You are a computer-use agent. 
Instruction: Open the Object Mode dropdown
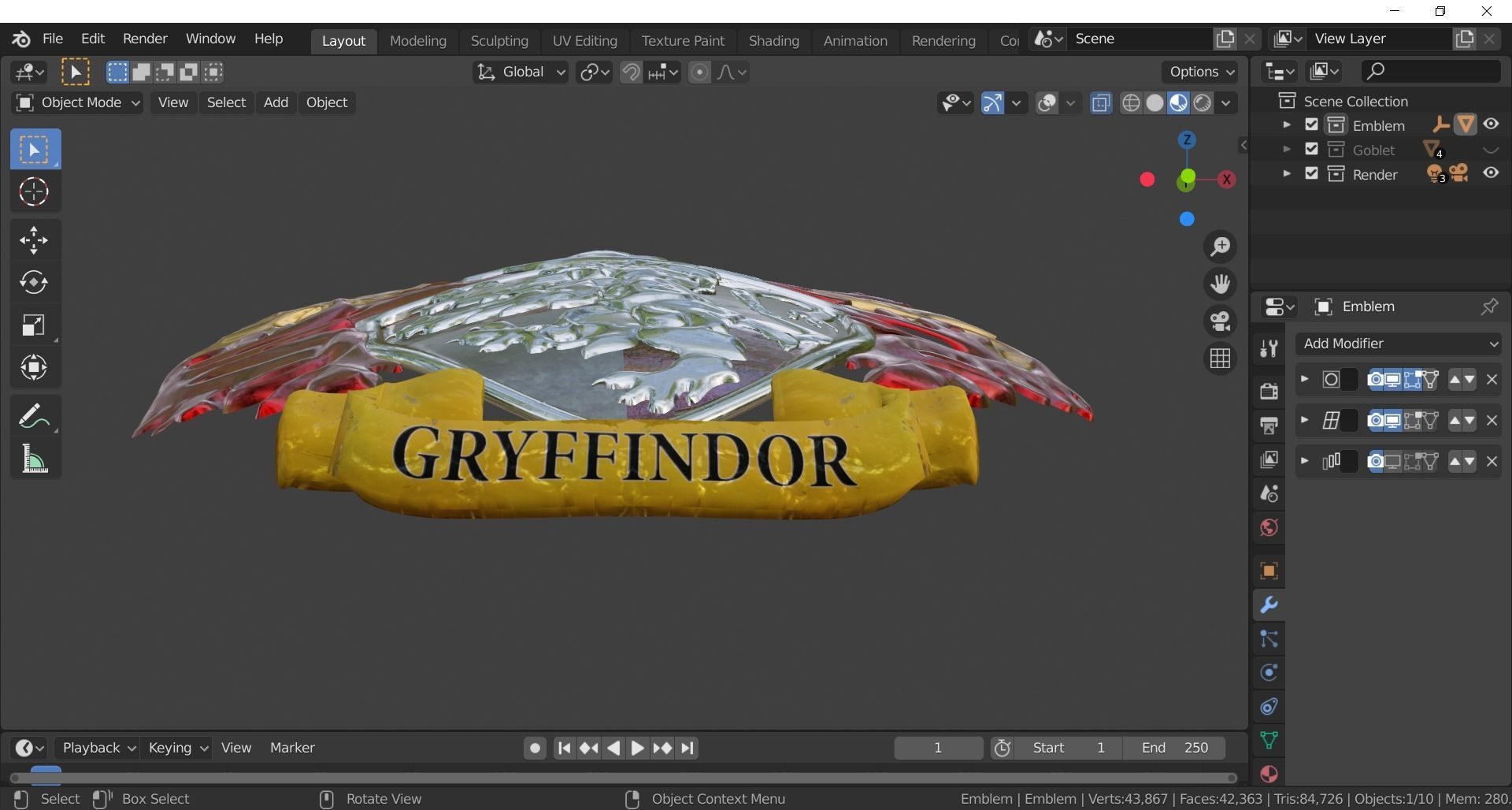77,102
